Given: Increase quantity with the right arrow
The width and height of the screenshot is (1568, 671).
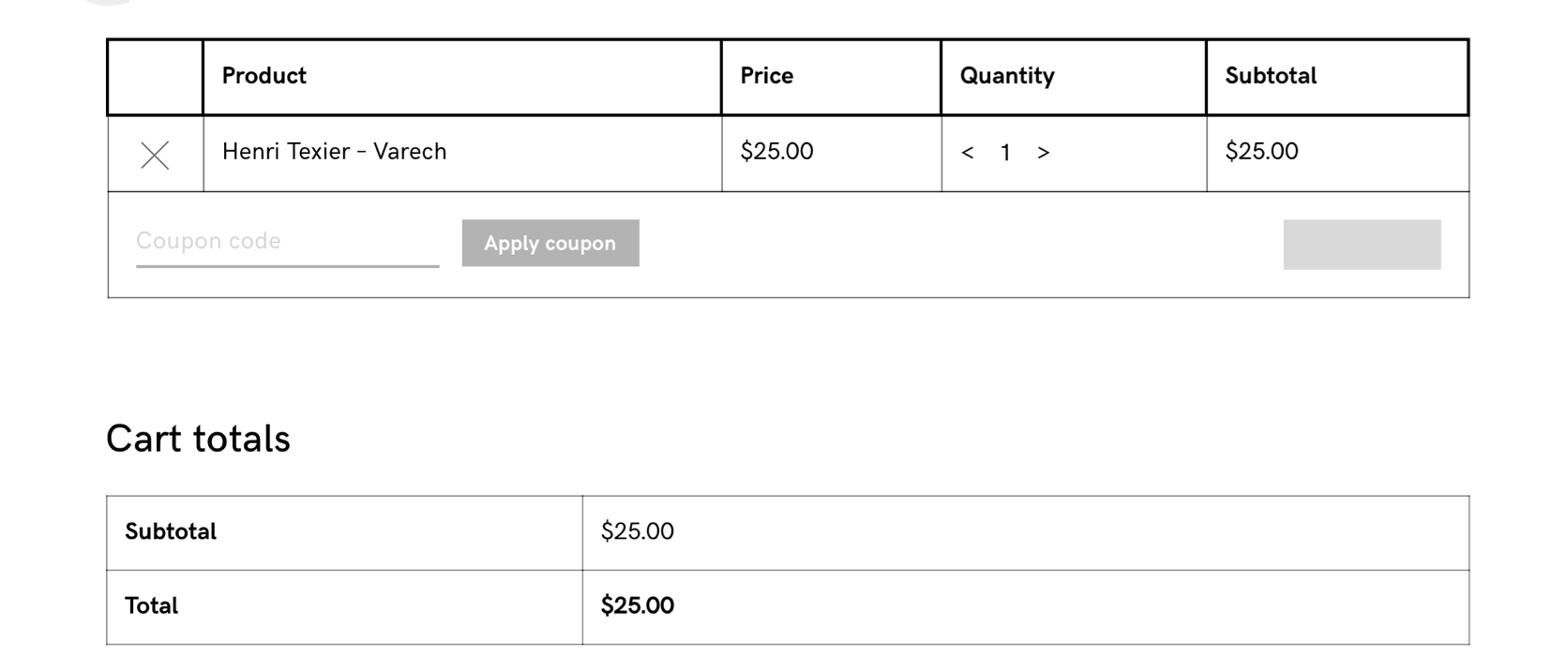Looking at the screenshot, I should (x=1043, y=153).
